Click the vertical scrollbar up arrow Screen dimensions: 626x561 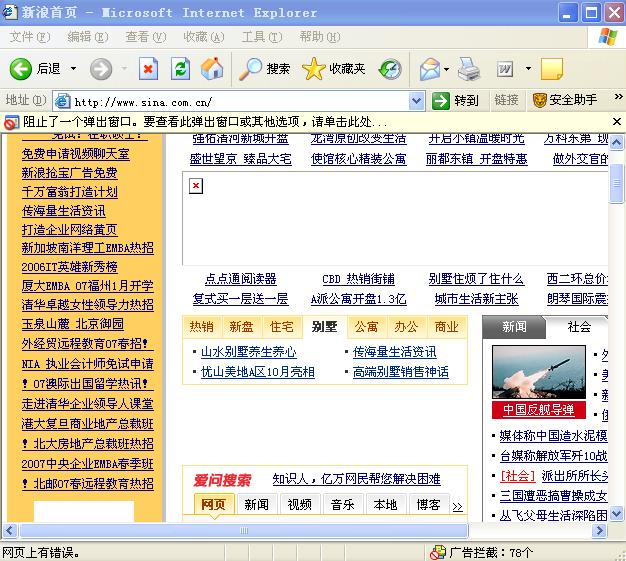tap(616, 143)
